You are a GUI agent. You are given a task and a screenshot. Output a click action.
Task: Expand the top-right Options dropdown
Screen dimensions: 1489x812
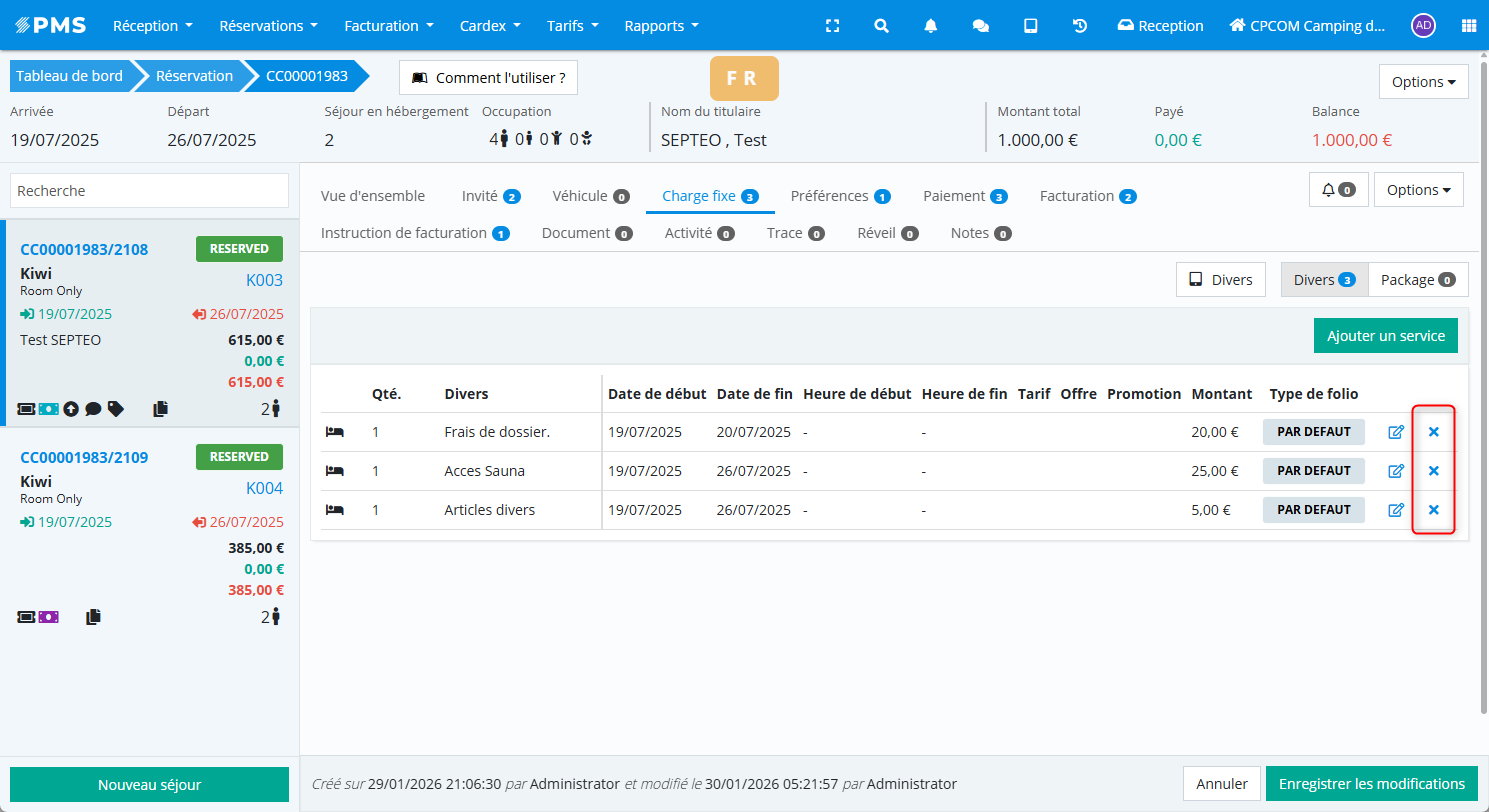click(x=1423, y=82)
